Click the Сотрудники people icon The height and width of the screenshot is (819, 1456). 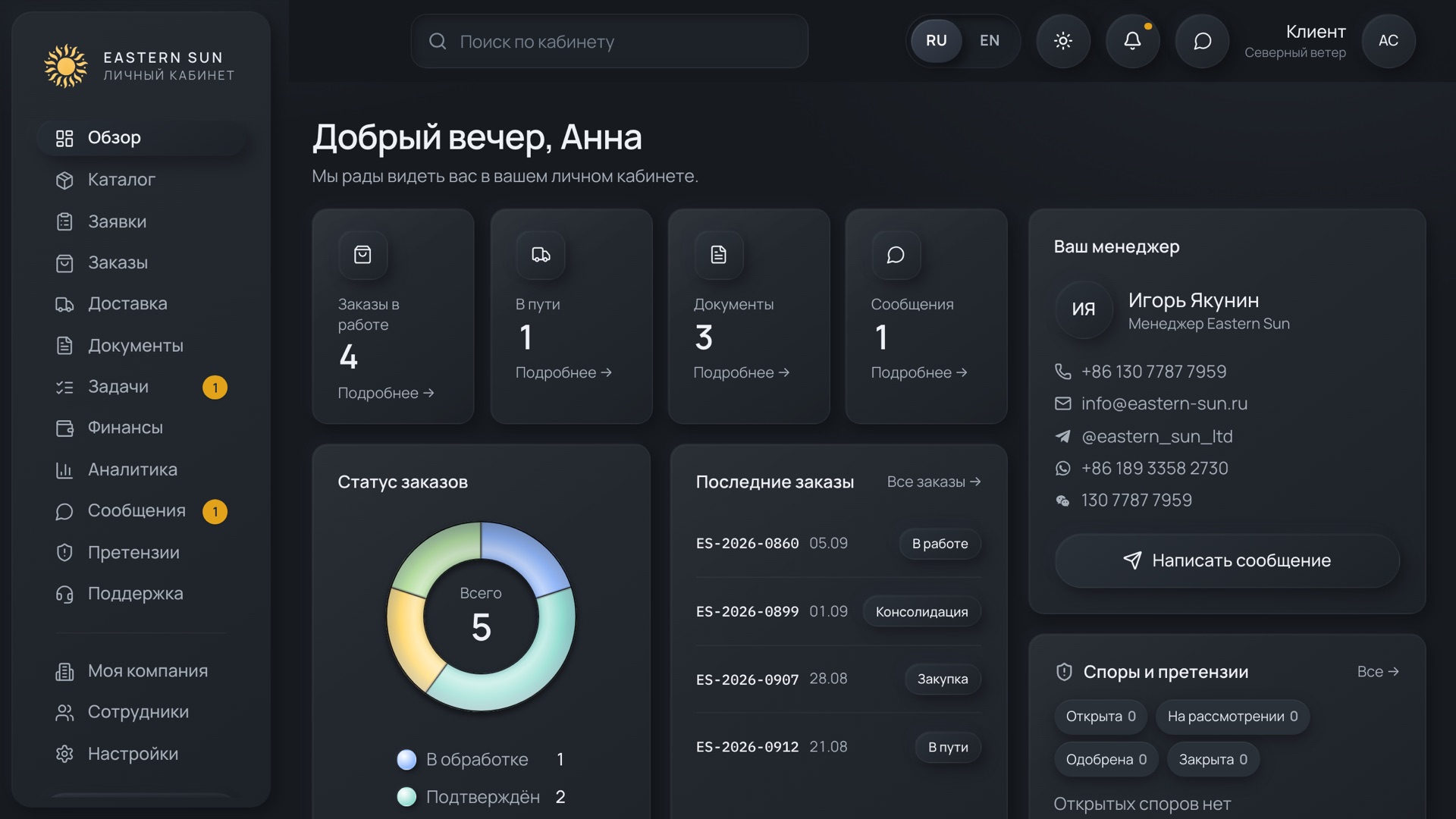64,713
